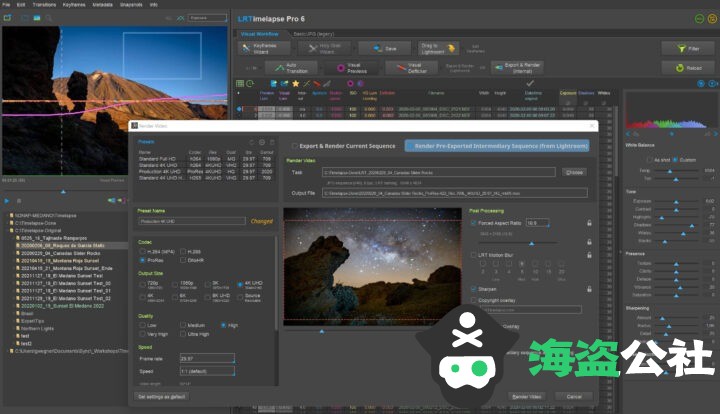Click the green new folder icon in top-left toolbar
Image resolution: width=720 pixels, height=414 pixels.
7,17
